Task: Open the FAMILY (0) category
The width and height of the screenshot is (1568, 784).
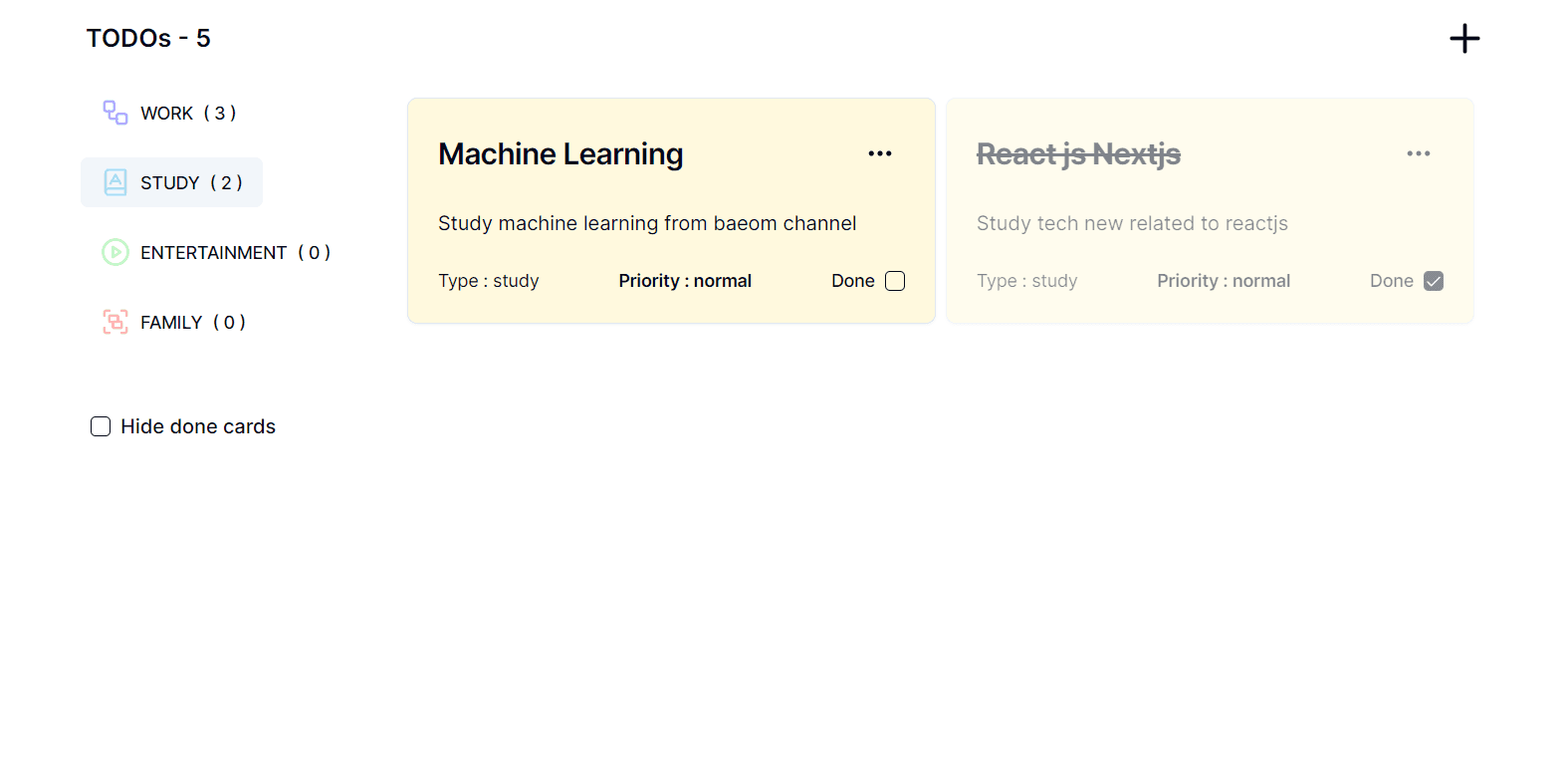Action: [x=174, y=322]
